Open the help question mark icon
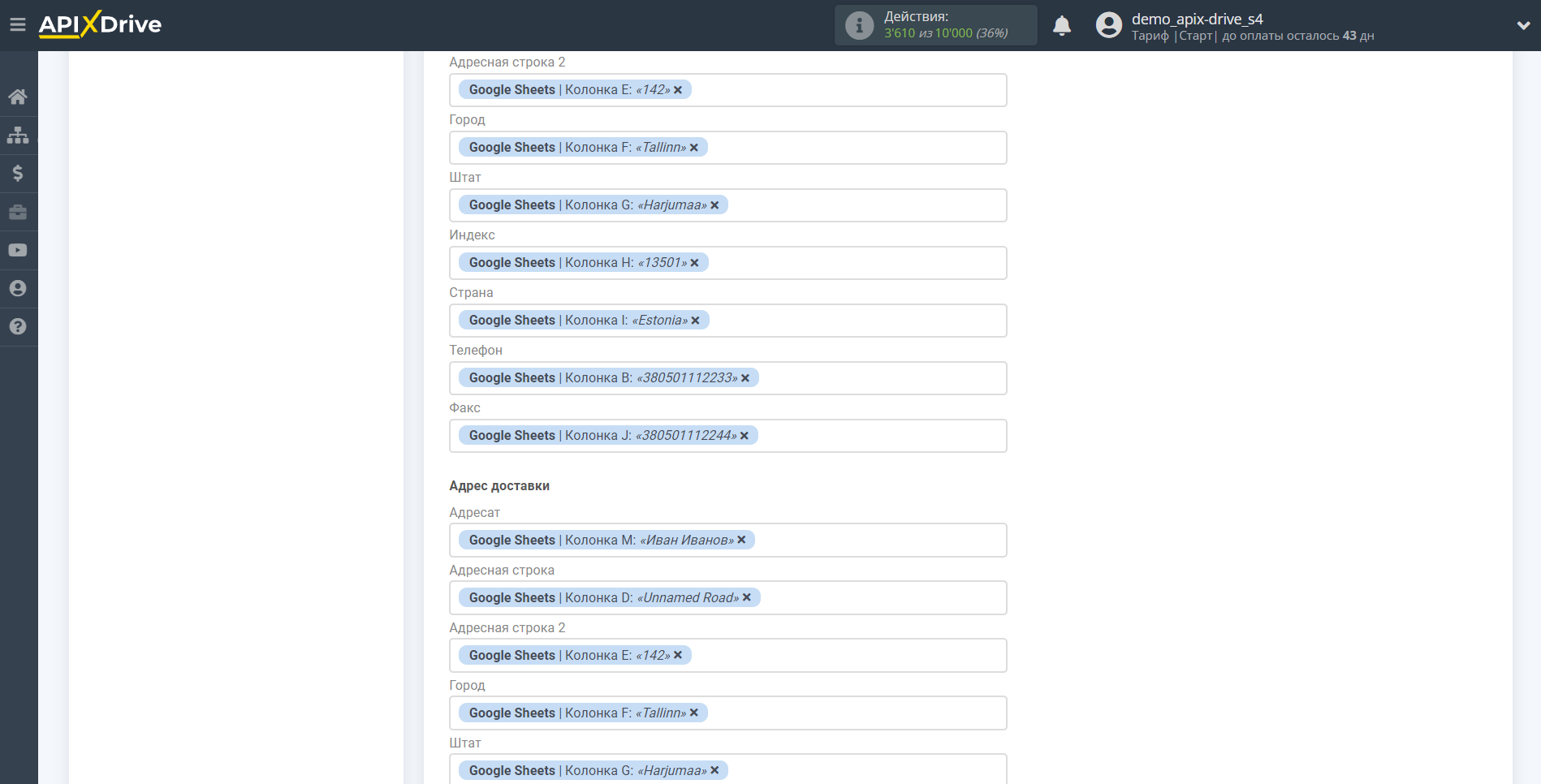Screen dimensions: 1541x784 click(x=18, y=326)
